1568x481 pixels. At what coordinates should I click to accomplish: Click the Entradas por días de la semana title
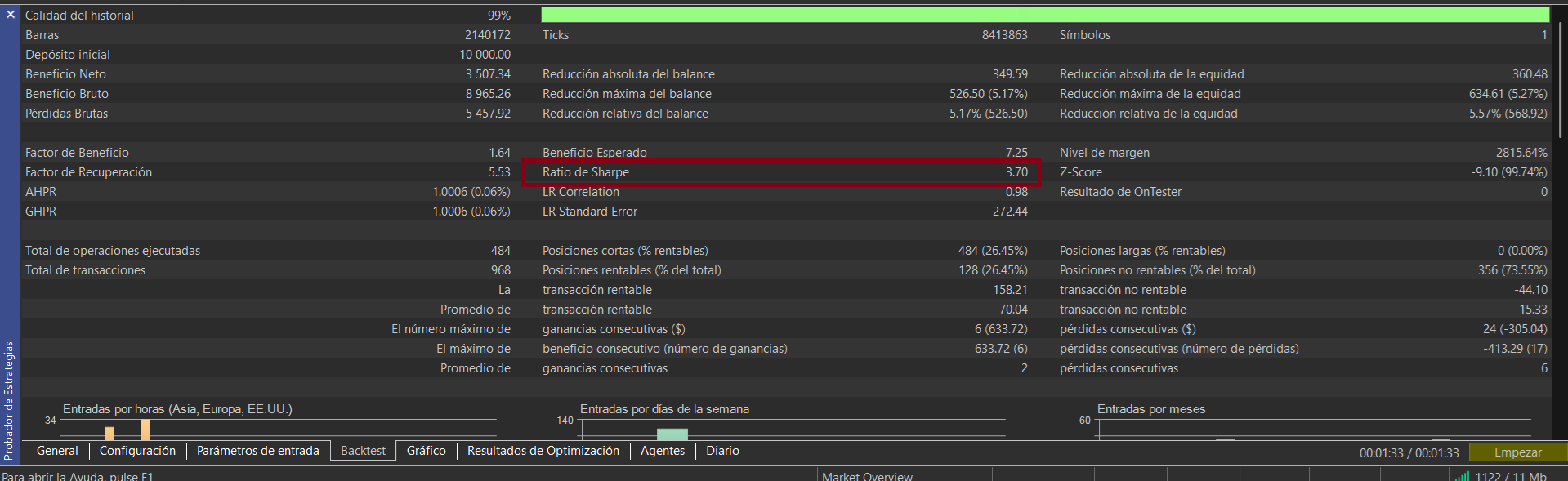[664, 409]
